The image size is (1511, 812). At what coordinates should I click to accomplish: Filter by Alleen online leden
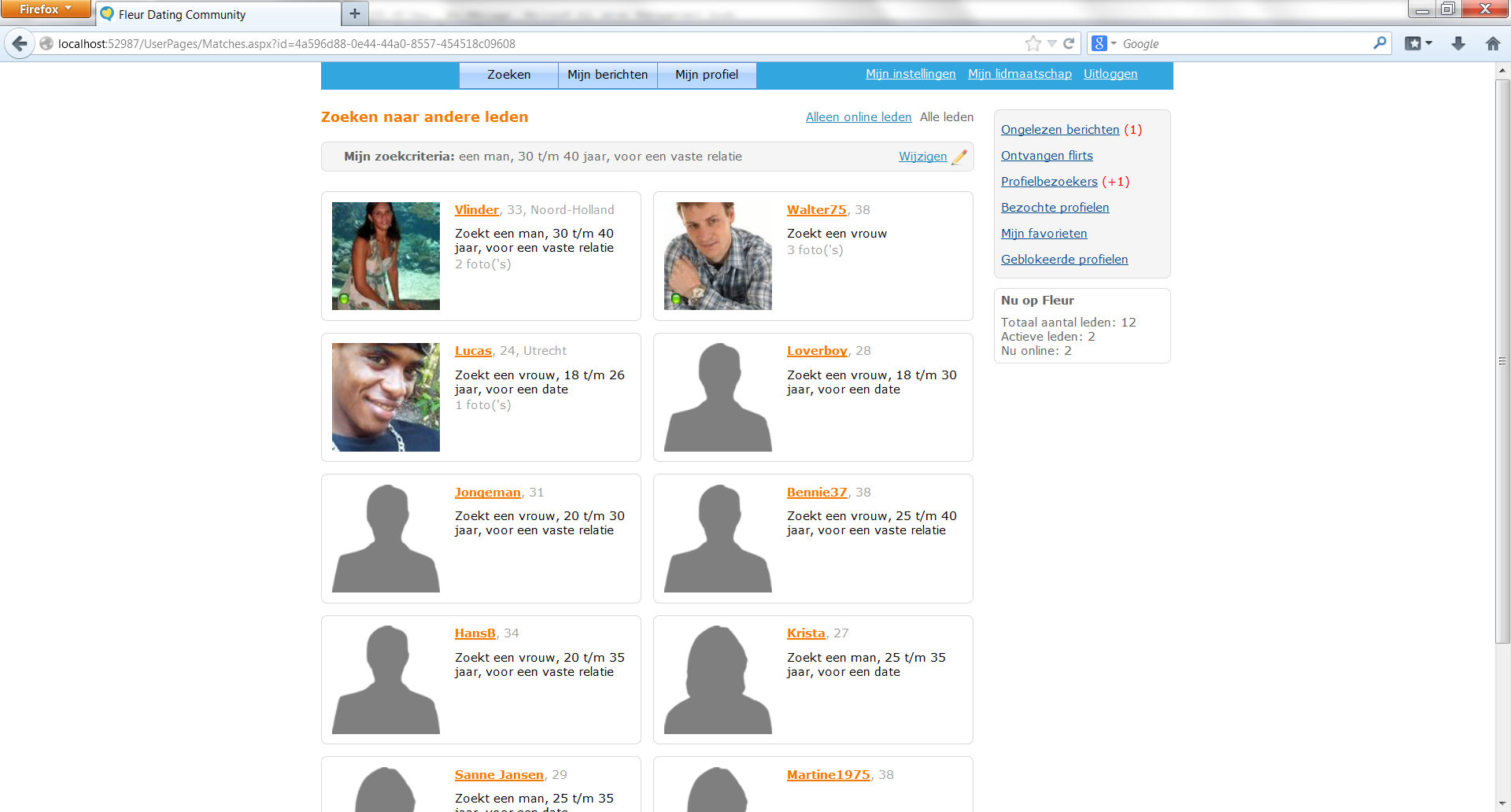[x=859, y=117]
